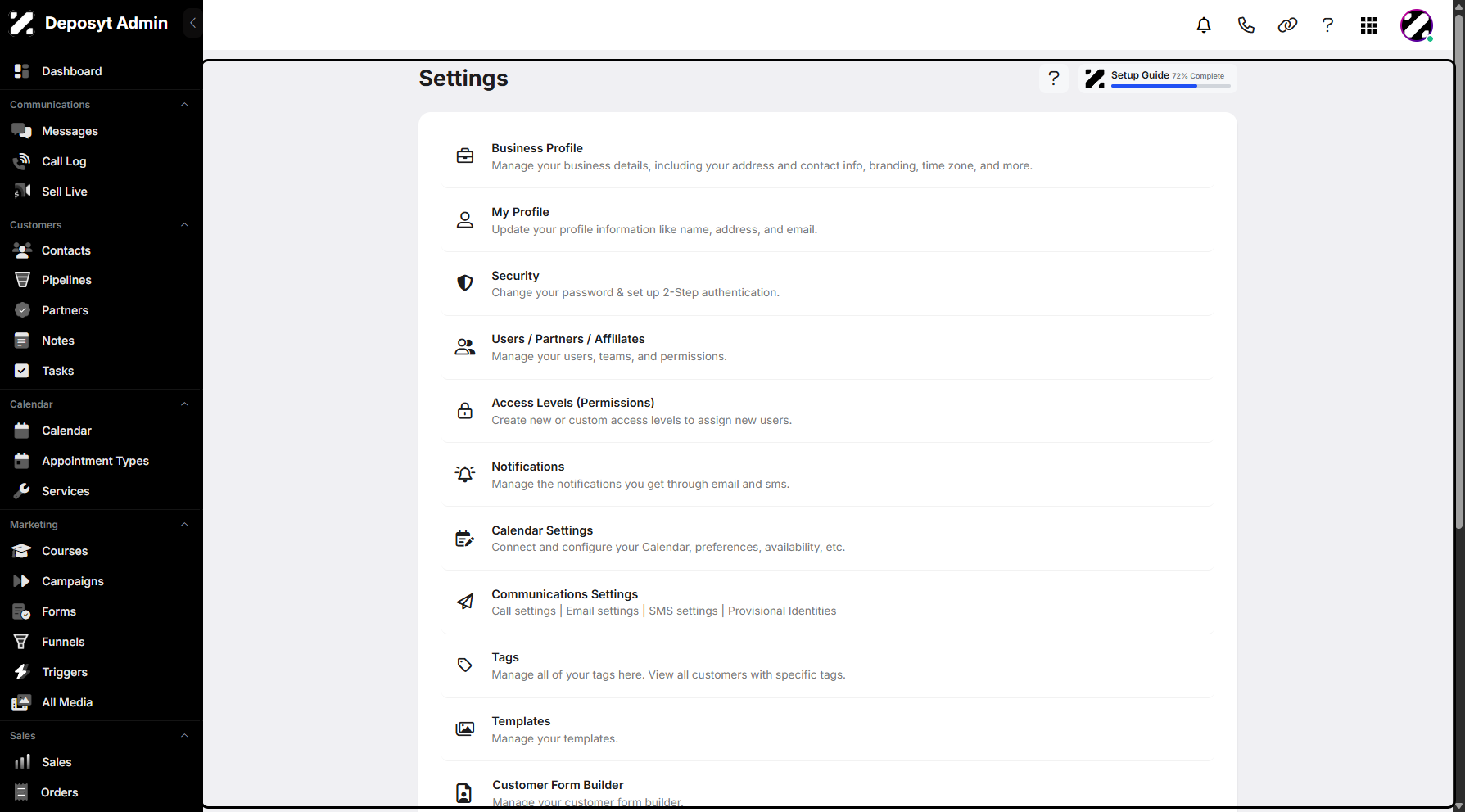This screenshot has height=812, width=1465.
Task: Collapse the Marketing section
Action: point(184,525)
